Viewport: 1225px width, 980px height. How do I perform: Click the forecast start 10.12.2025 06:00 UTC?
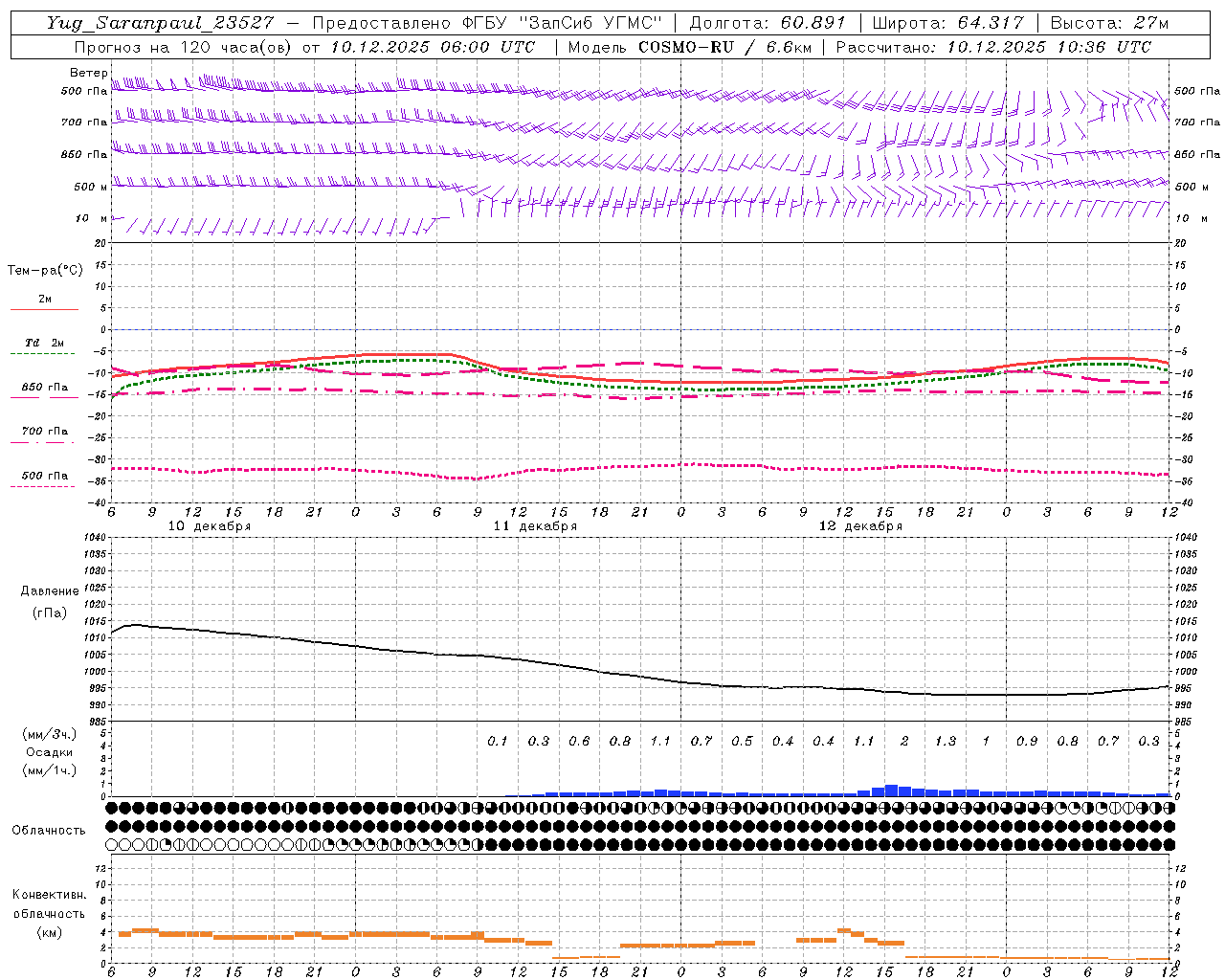[433, 47]
